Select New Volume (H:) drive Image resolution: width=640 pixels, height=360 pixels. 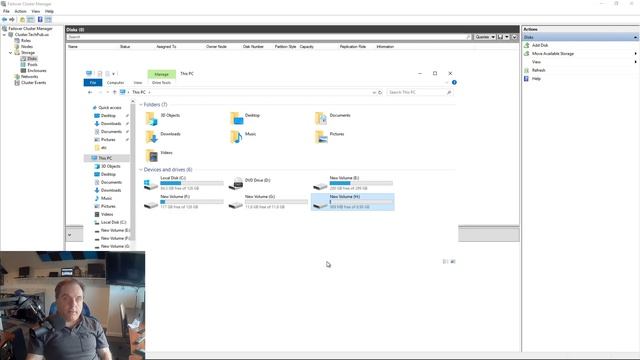click(x=353, y=202)
